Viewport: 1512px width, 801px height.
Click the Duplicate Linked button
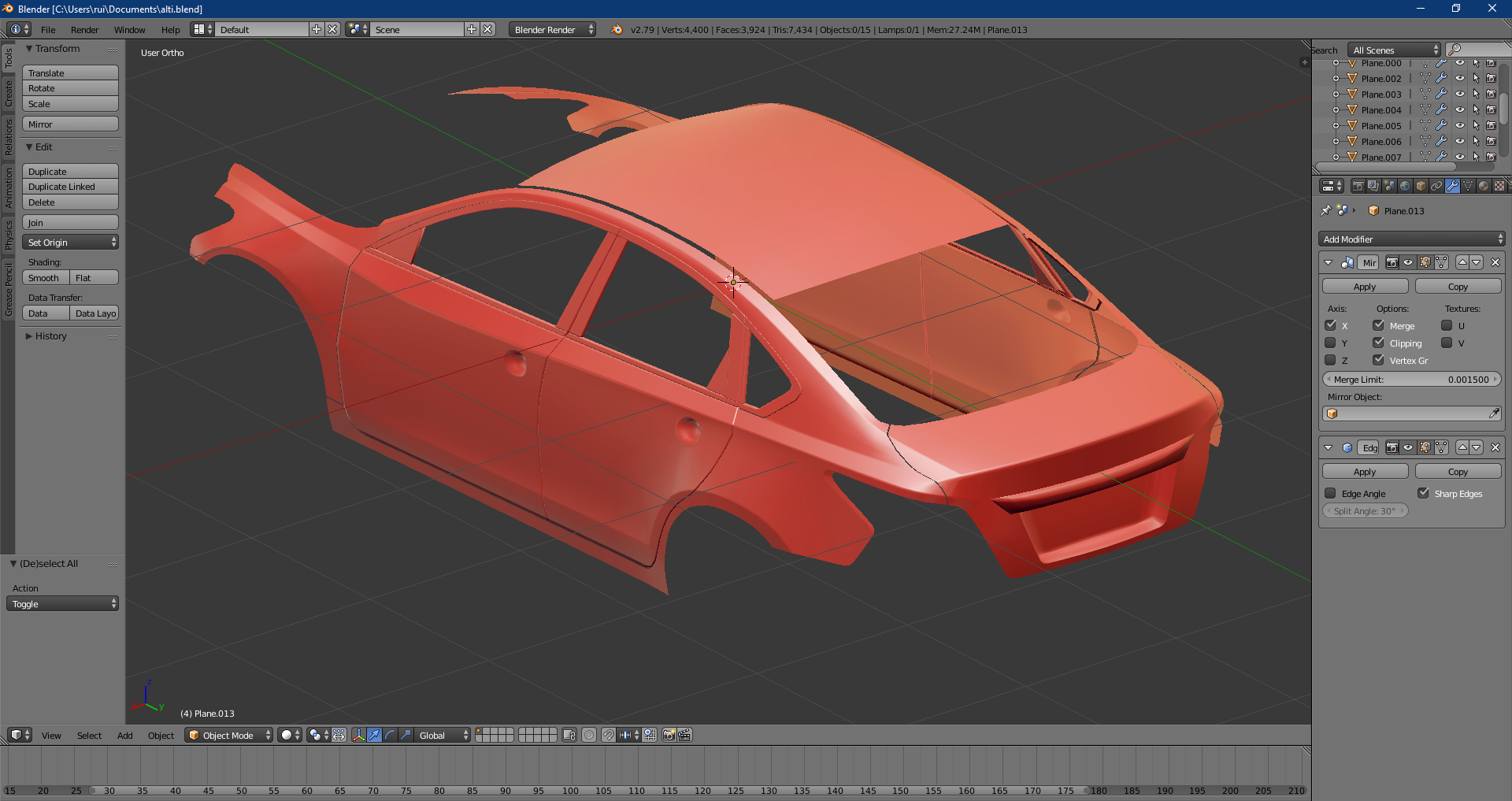click(x=70, y=187)
